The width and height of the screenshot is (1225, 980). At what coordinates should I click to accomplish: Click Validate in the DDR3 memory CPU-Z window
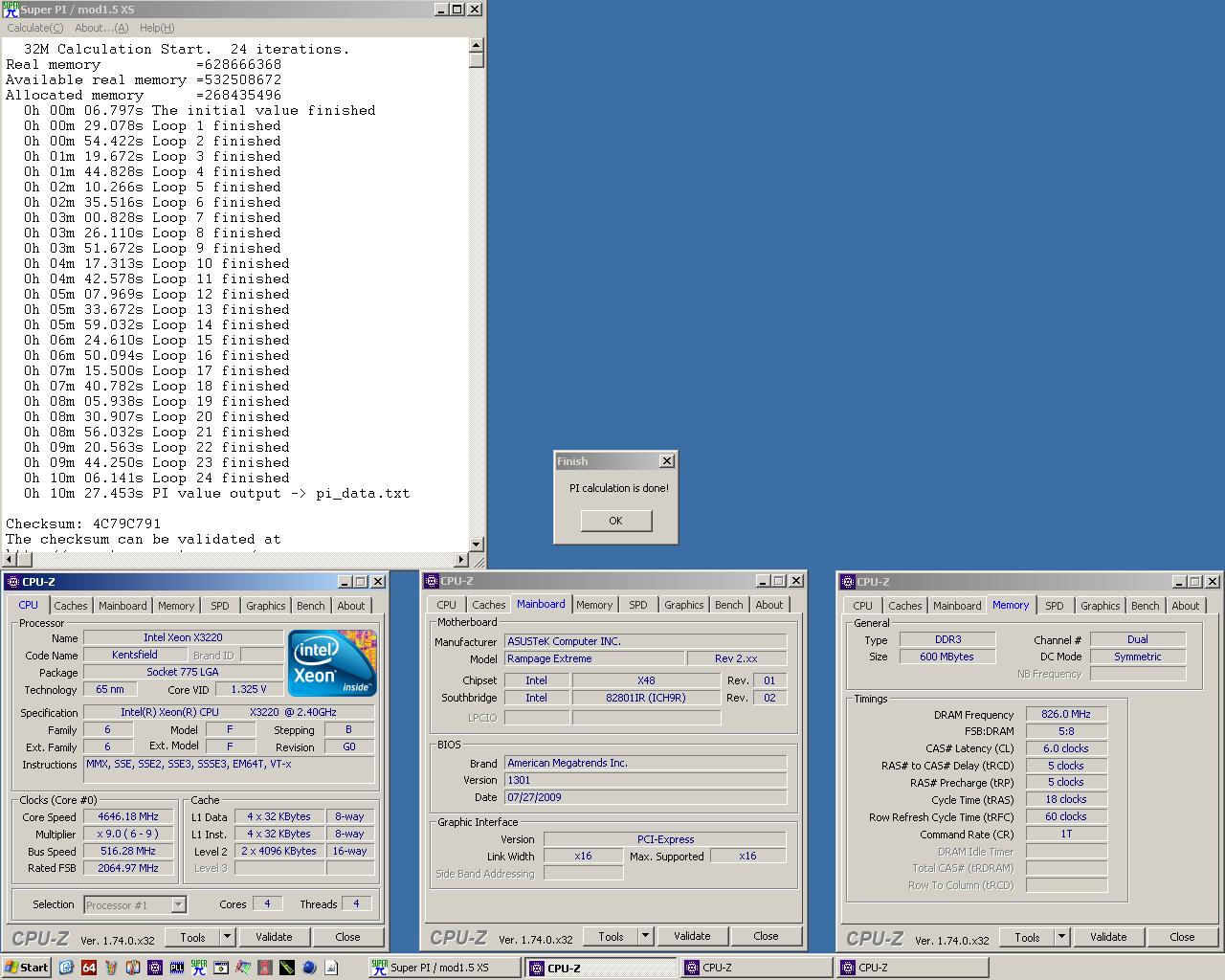(1108, 937)
